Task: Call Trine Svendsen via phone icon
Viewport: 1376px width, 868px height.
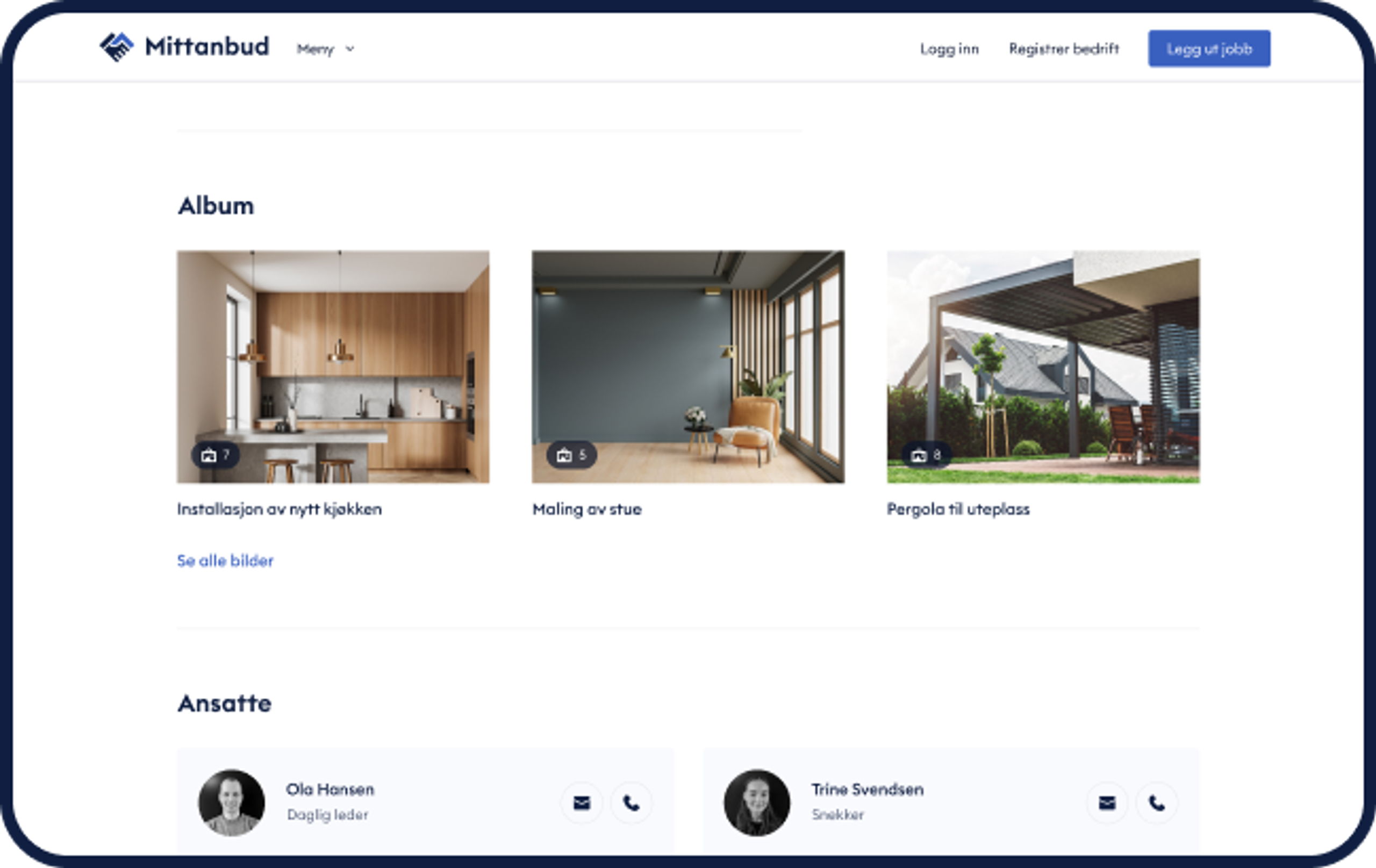Action: click(x=1157, y=803)
